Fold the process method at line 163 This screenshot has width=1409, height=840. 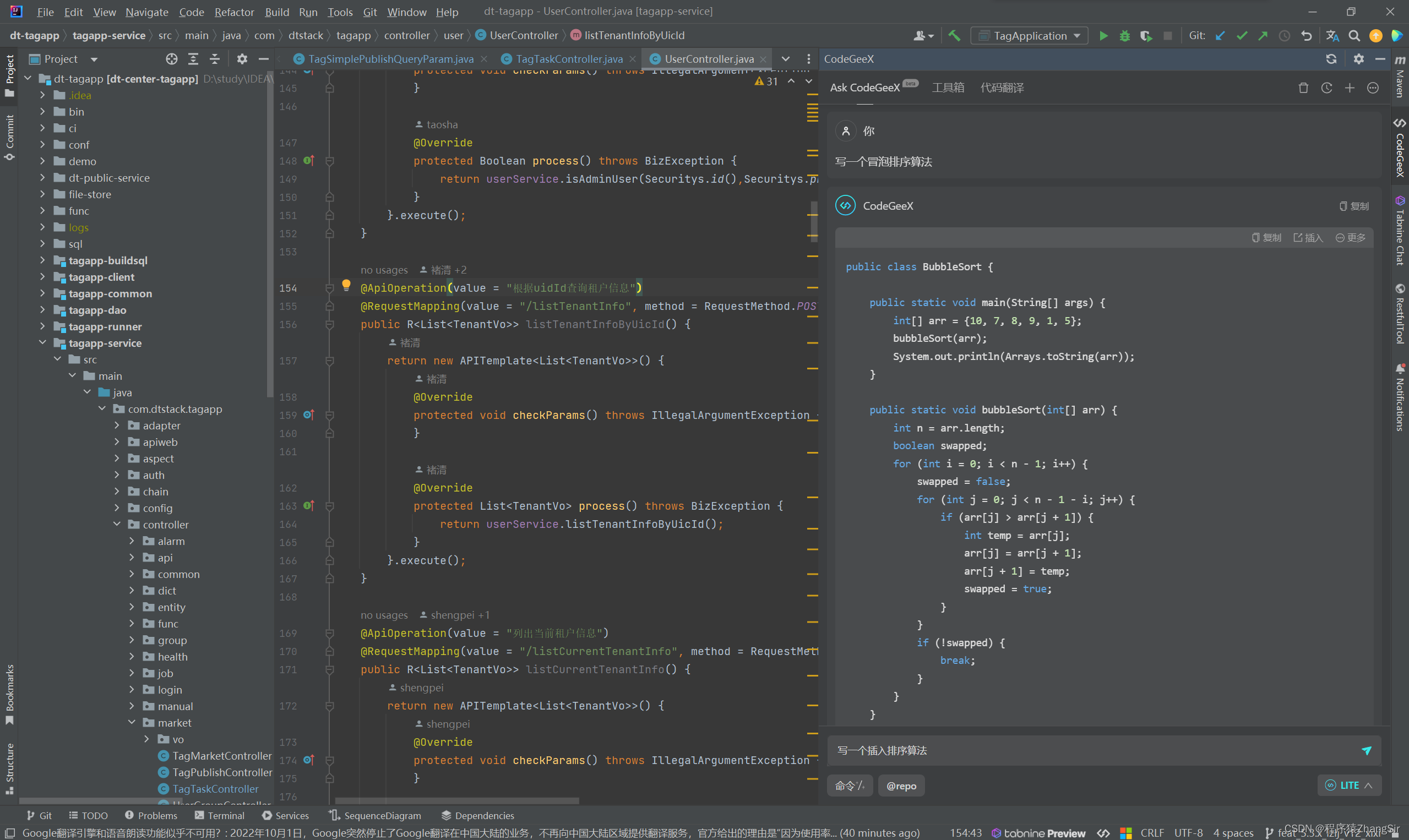329,506
